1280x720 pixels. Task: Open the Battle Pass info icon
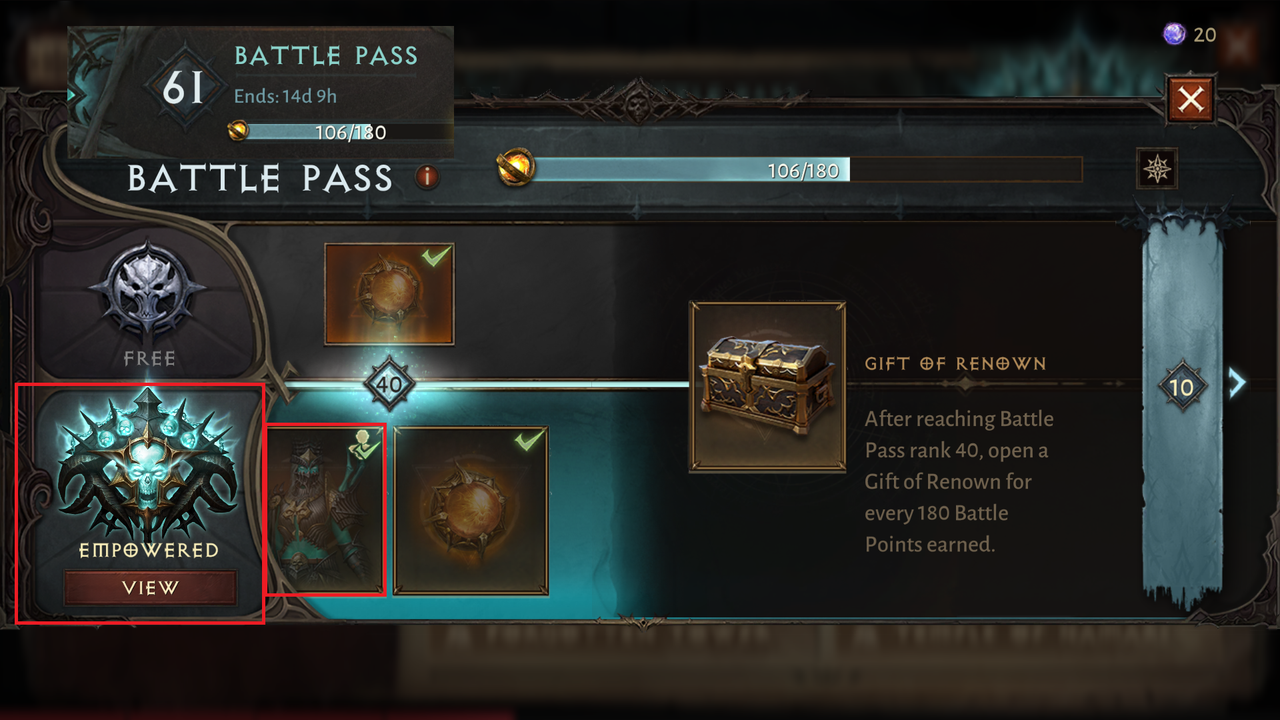(x=428, y=178)
